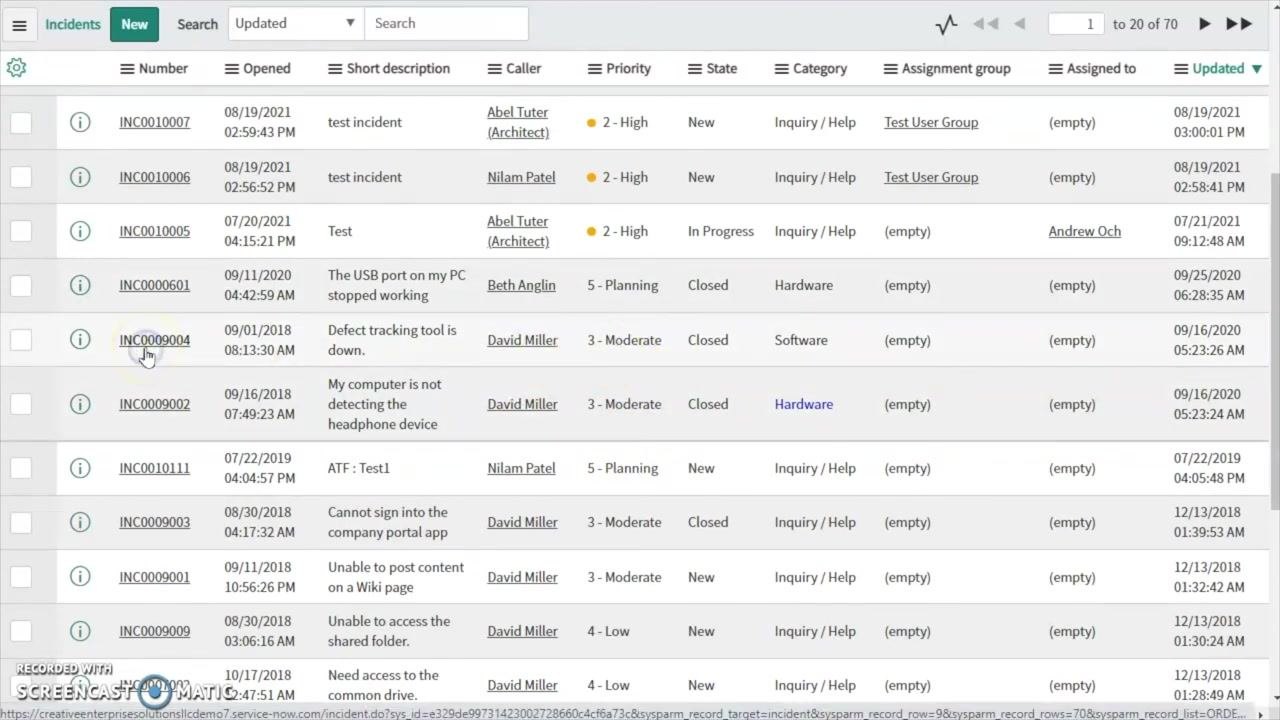Preview record info icon for INC0010005
Screen dimensions: 1280x720
[x=80, y=231]
